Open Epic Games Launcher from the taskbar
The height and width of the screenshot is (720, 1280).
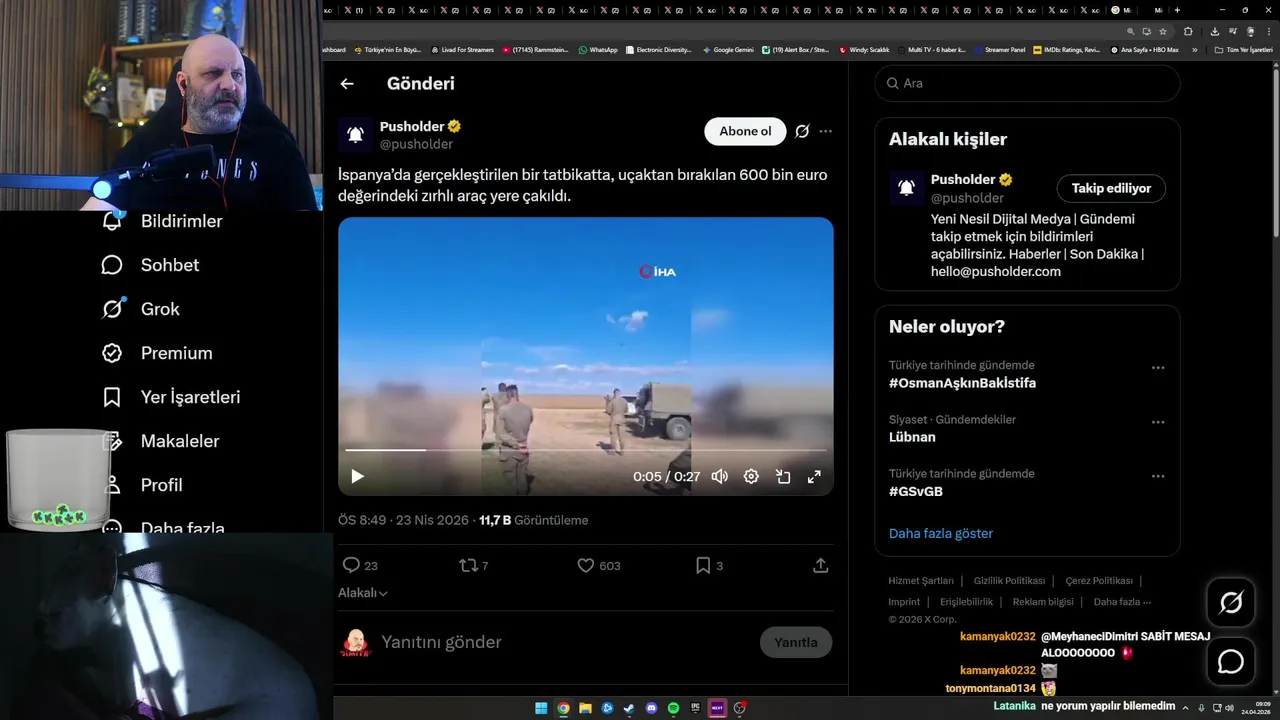(695, 708)
